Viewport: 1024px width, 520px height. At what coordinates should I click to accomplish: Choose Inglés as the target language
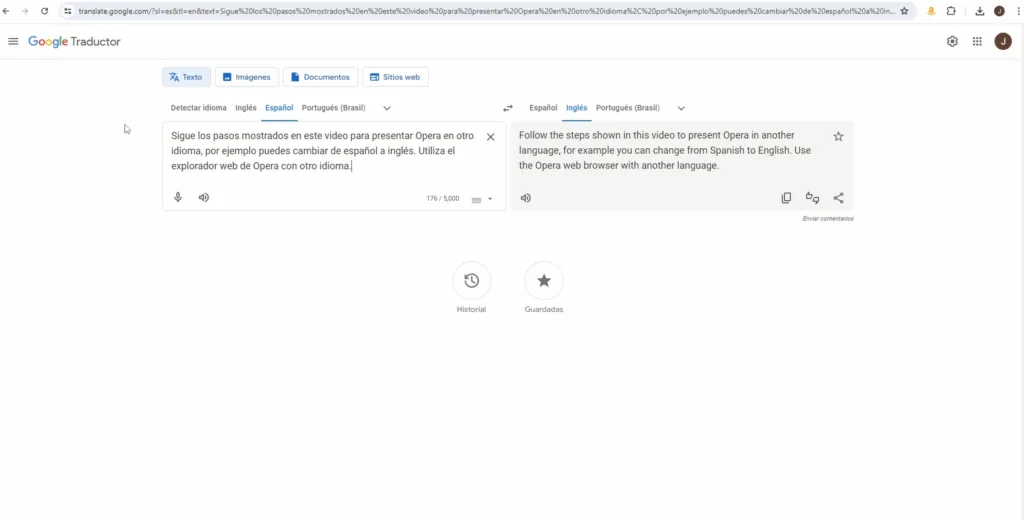click(577, 108)
